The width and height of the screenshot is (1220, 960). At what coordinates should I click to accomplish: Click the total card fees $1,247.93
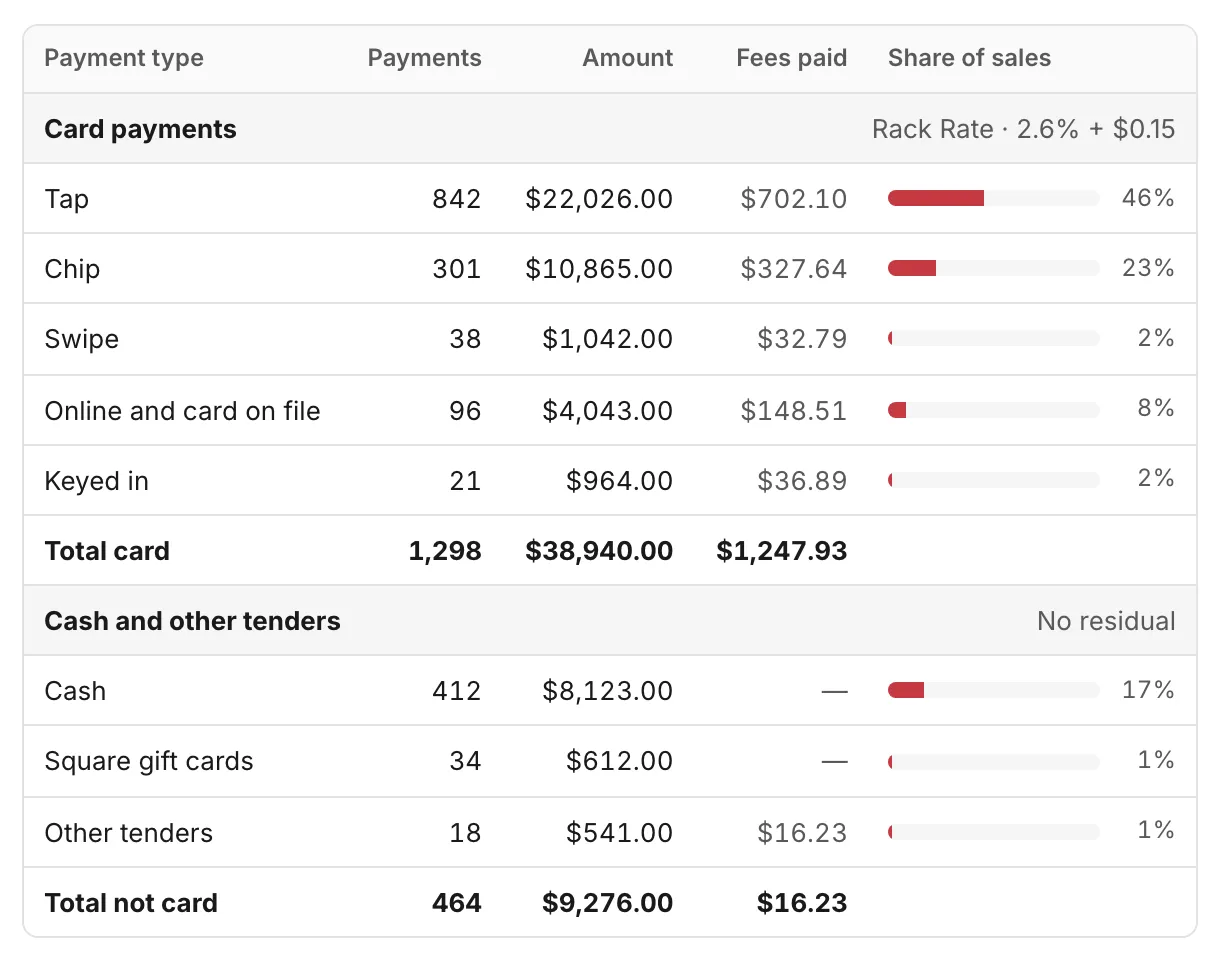click(782, 551)
